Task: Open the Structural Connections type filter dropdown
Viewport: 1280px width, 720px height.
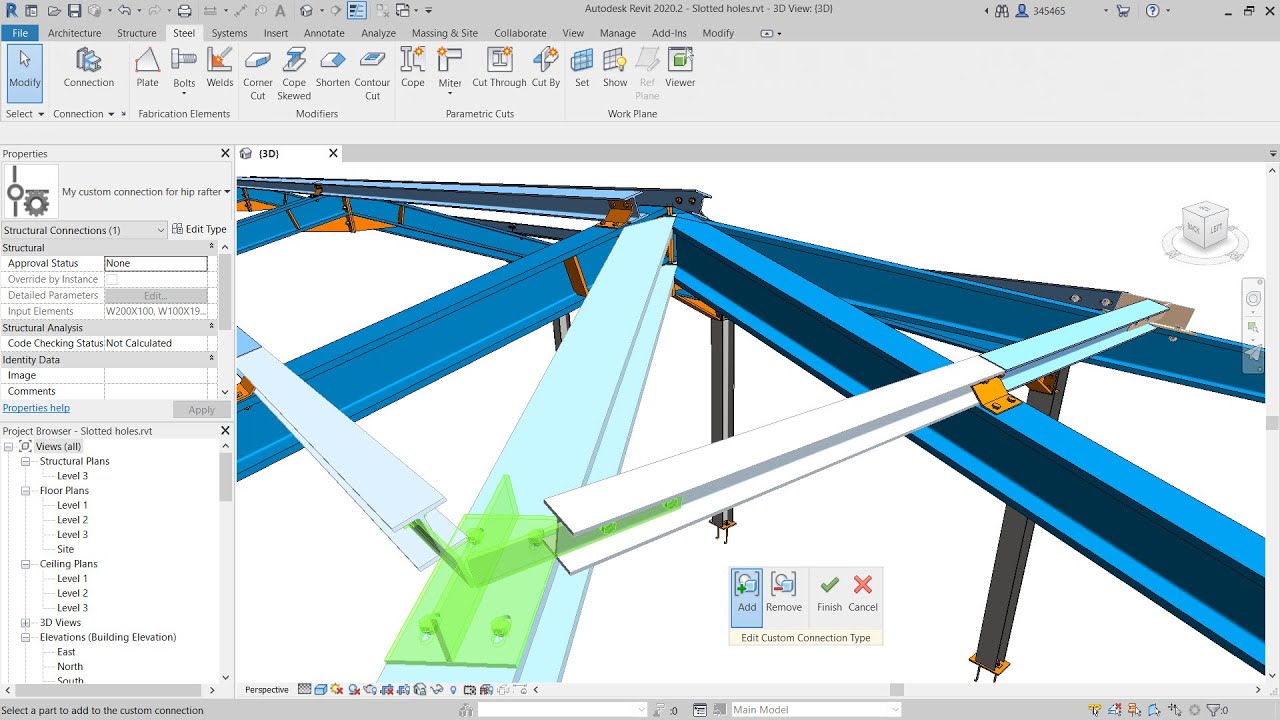Action: tap(84, 230)
